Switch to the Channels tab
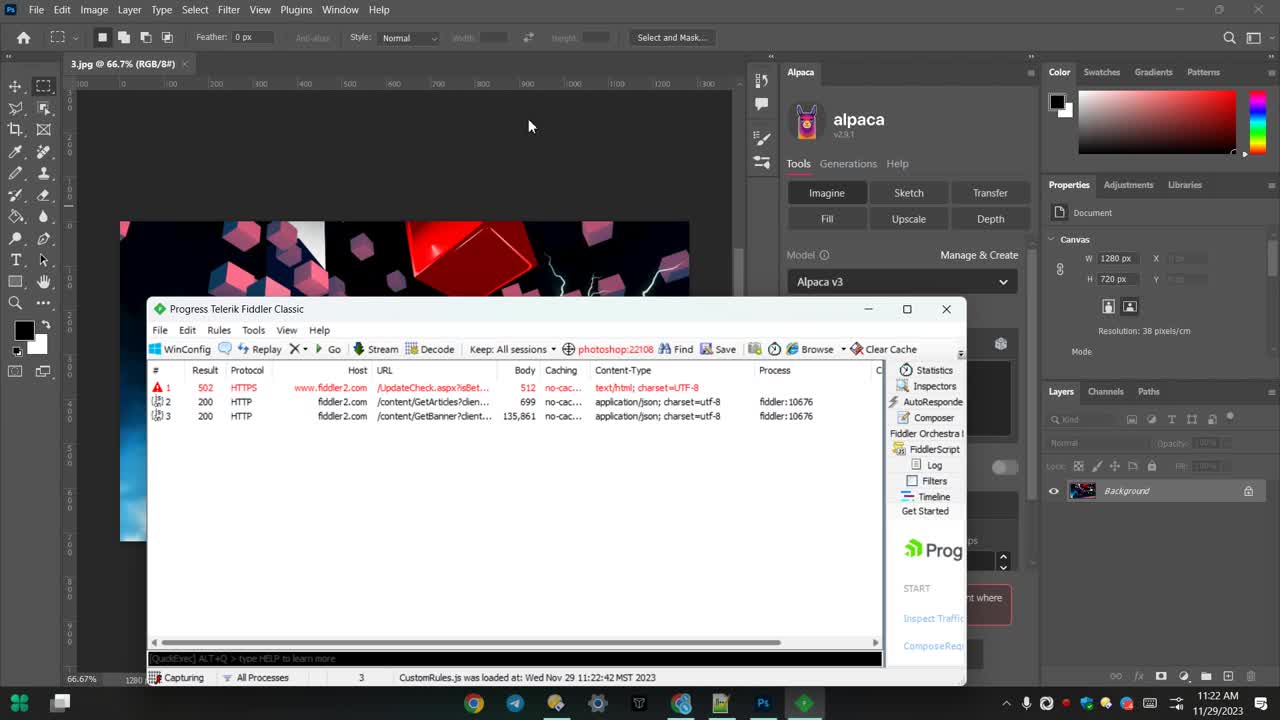Viewport: 1280px width, 720px height. coord(1105,391)
